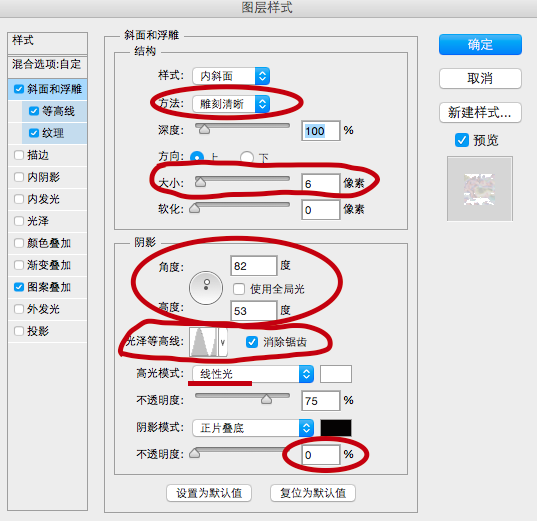Screen dimensions: 537x521
Task: Uncheck the 图案叠加 checkbox
Action: pyautogui.click(x=19, y=287)
